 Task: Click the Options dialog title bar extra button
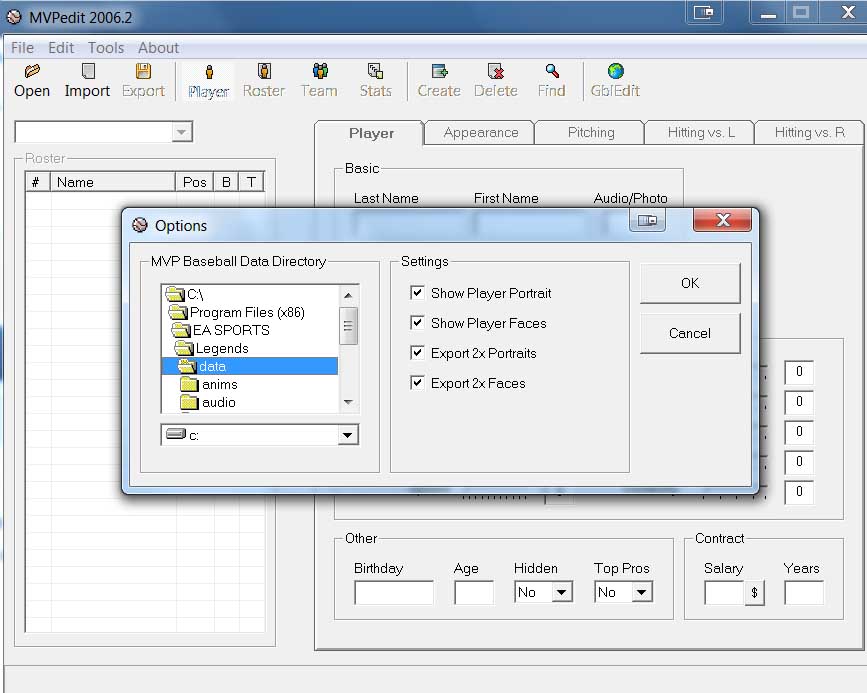(x=647, y=221)
